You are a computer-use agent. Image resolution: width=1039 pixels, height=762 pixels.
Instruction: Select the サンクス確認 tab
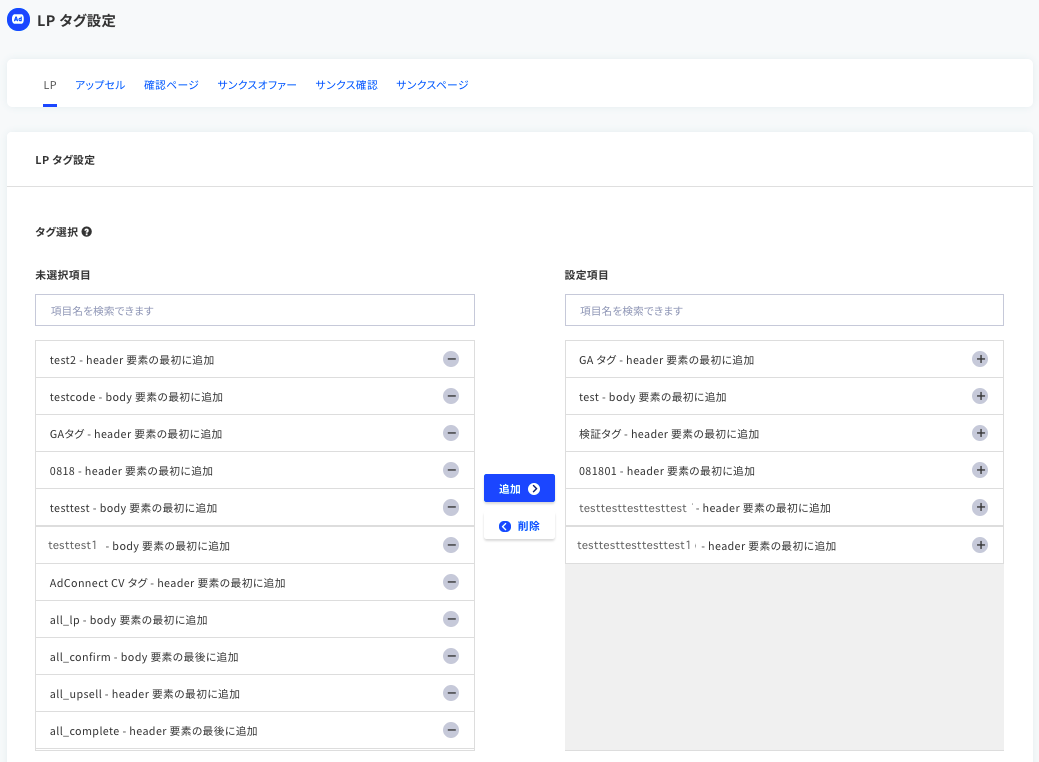pos(347,85)
